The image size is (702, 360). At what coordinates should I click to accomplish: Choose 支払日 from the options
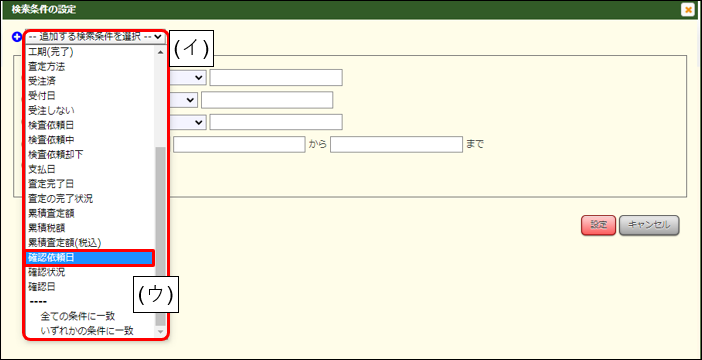(x=90, y=169)
